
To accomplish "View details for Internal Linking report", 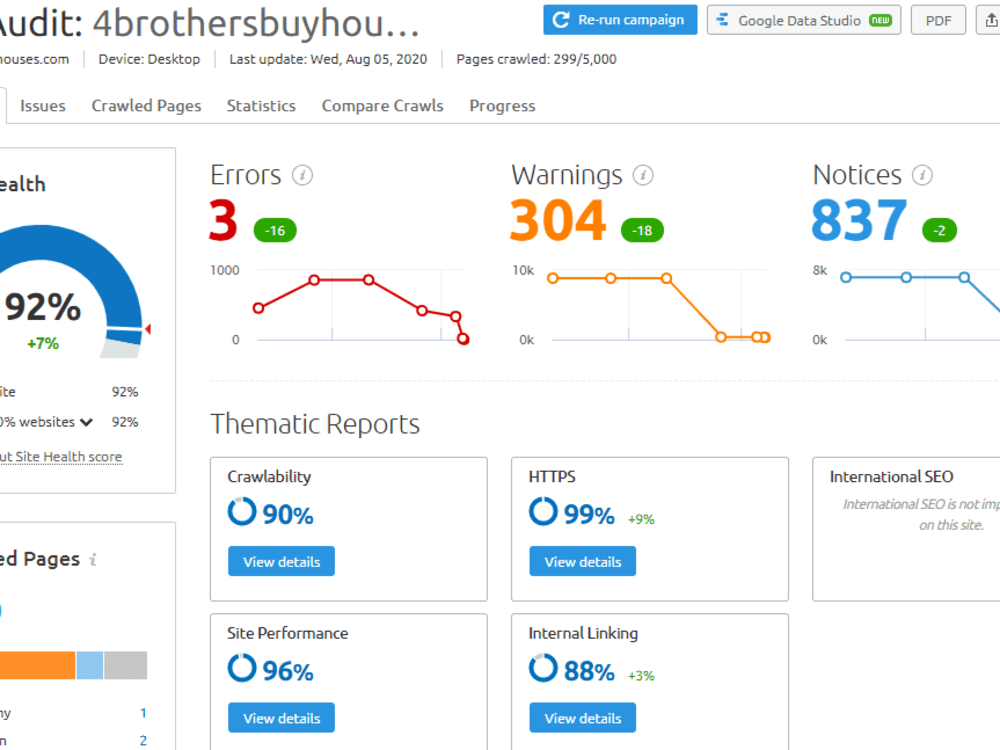I will pos(582,718).
